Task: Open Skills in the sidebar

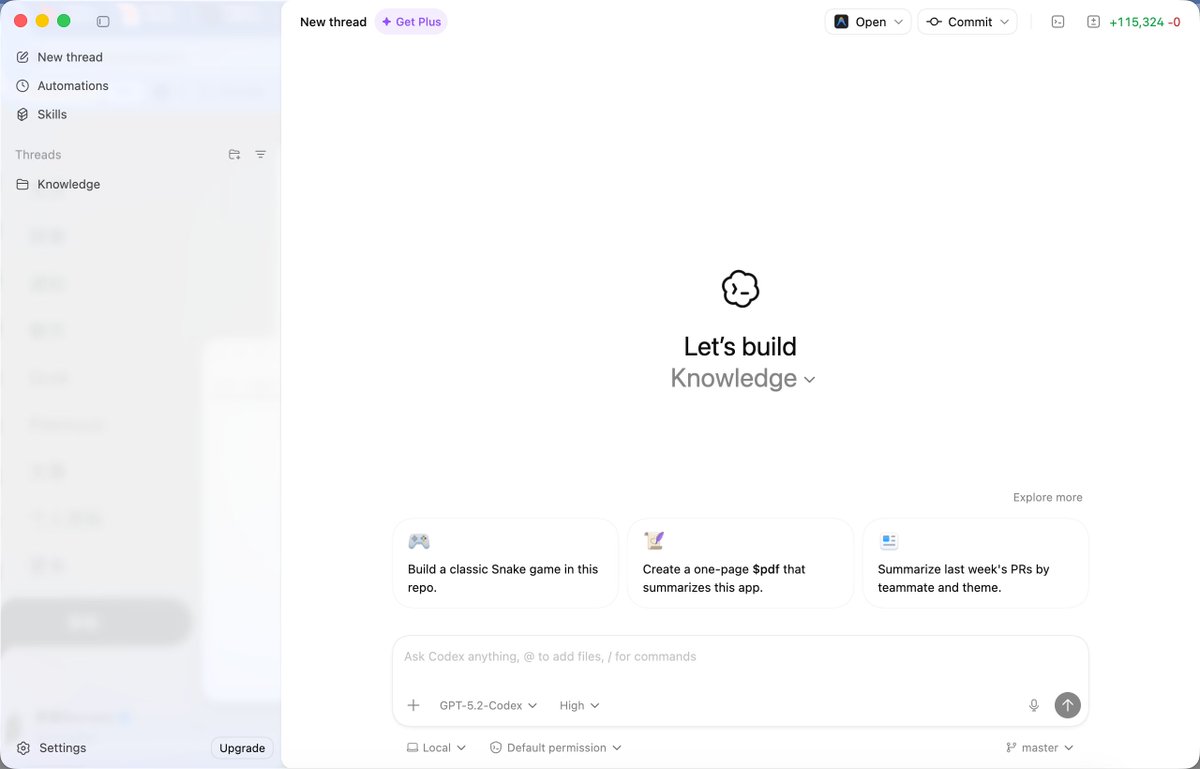Action: coord(52,114)
